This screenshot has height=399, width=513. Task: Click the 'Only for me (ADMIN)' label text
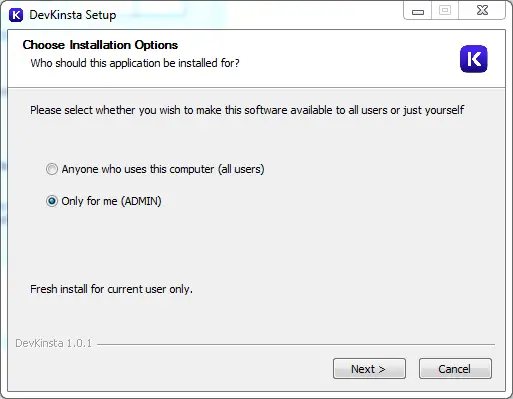pos(111,201)
